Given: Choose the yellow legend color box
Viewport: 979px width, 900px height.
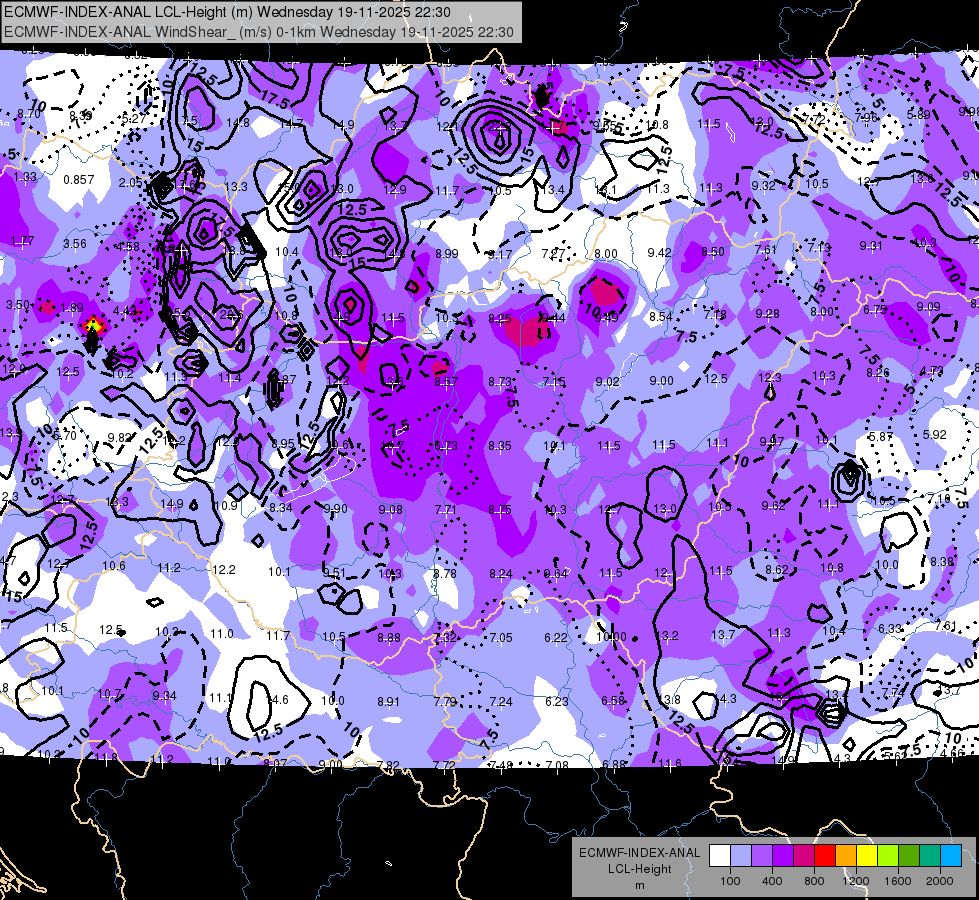Looking at the screenshot, I should pyautogui.click(x=867, y=856).
